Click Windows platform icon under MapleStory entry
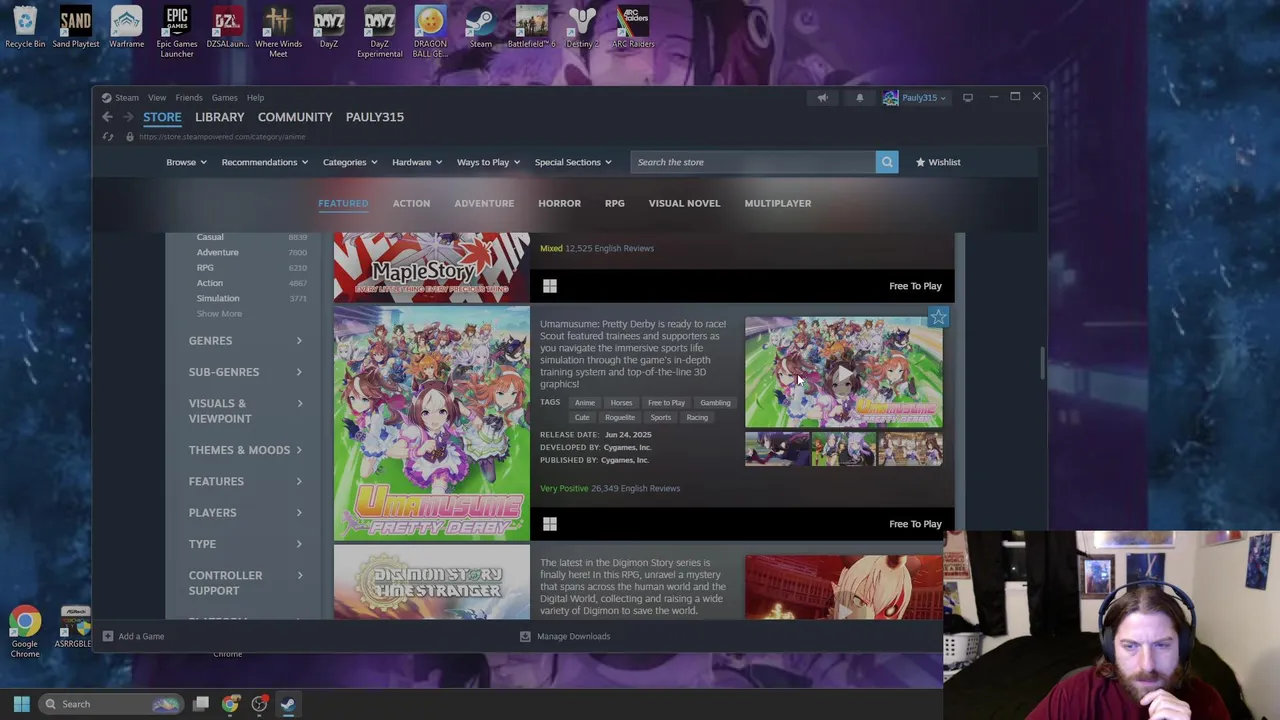1280x720 pixels. 549,286
